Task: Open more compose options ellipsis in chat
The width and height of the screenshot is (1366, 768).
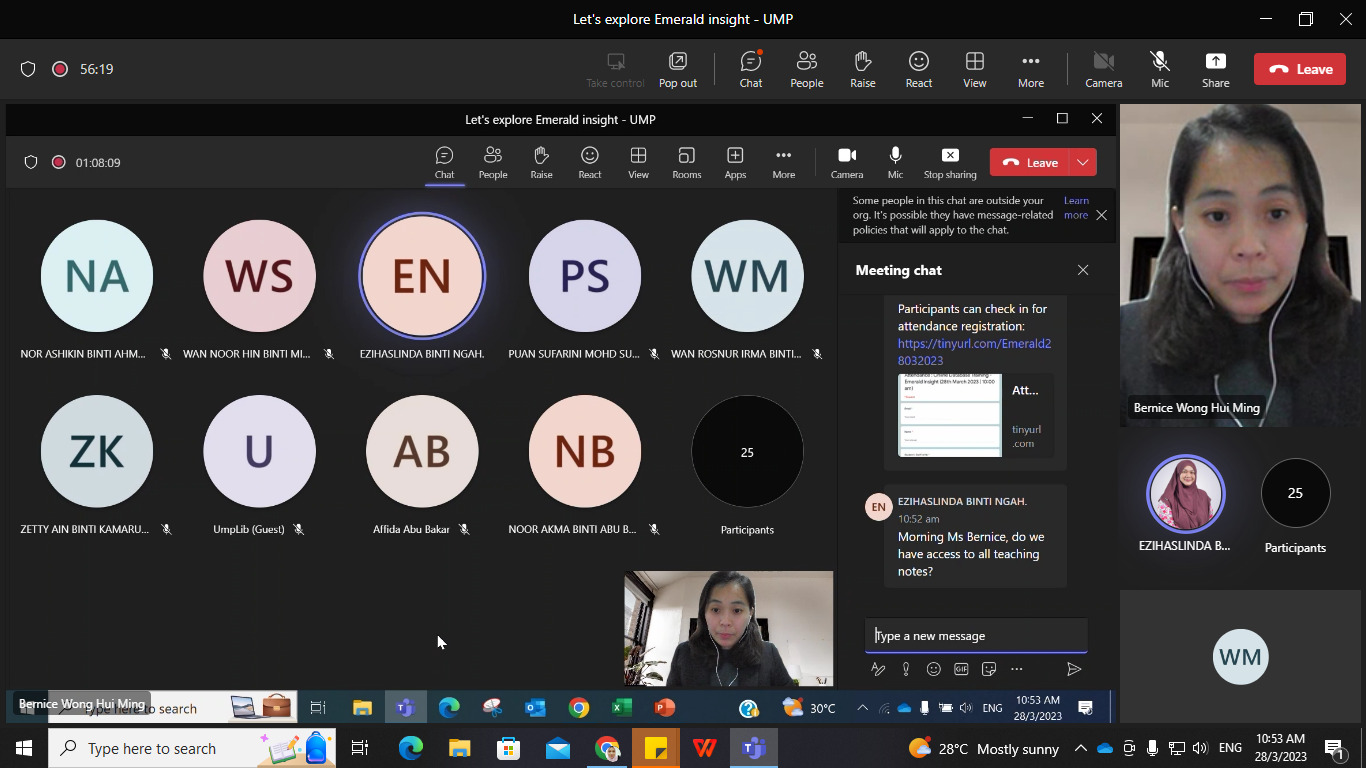Action: point(1017,669)
